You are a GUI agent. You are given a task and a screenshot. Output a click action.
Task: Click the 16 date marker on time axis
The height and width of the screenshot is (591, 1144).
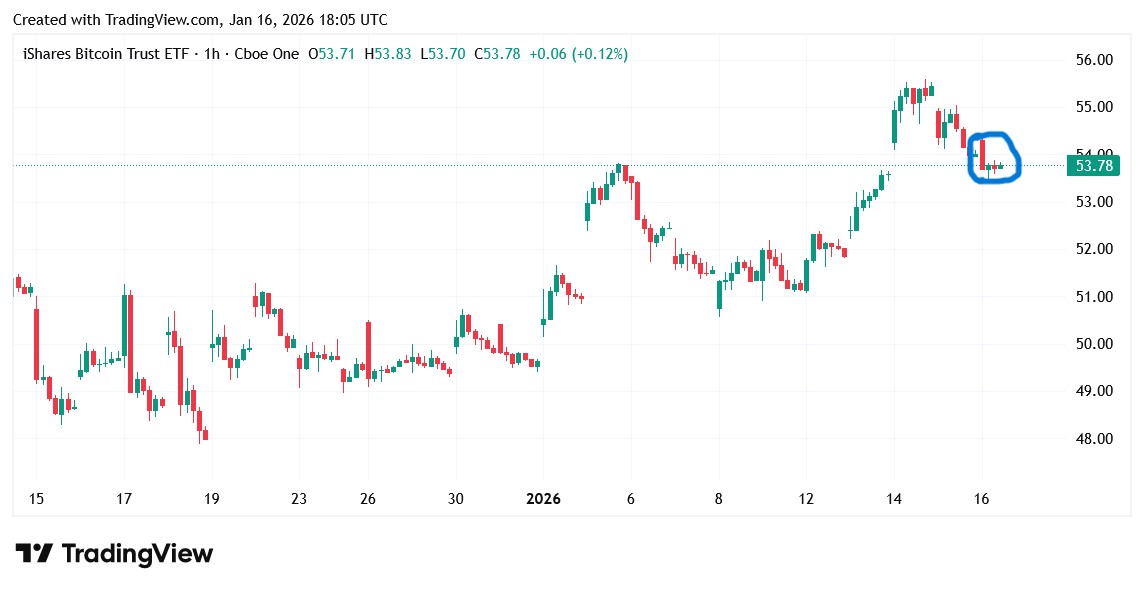point(982,499)
